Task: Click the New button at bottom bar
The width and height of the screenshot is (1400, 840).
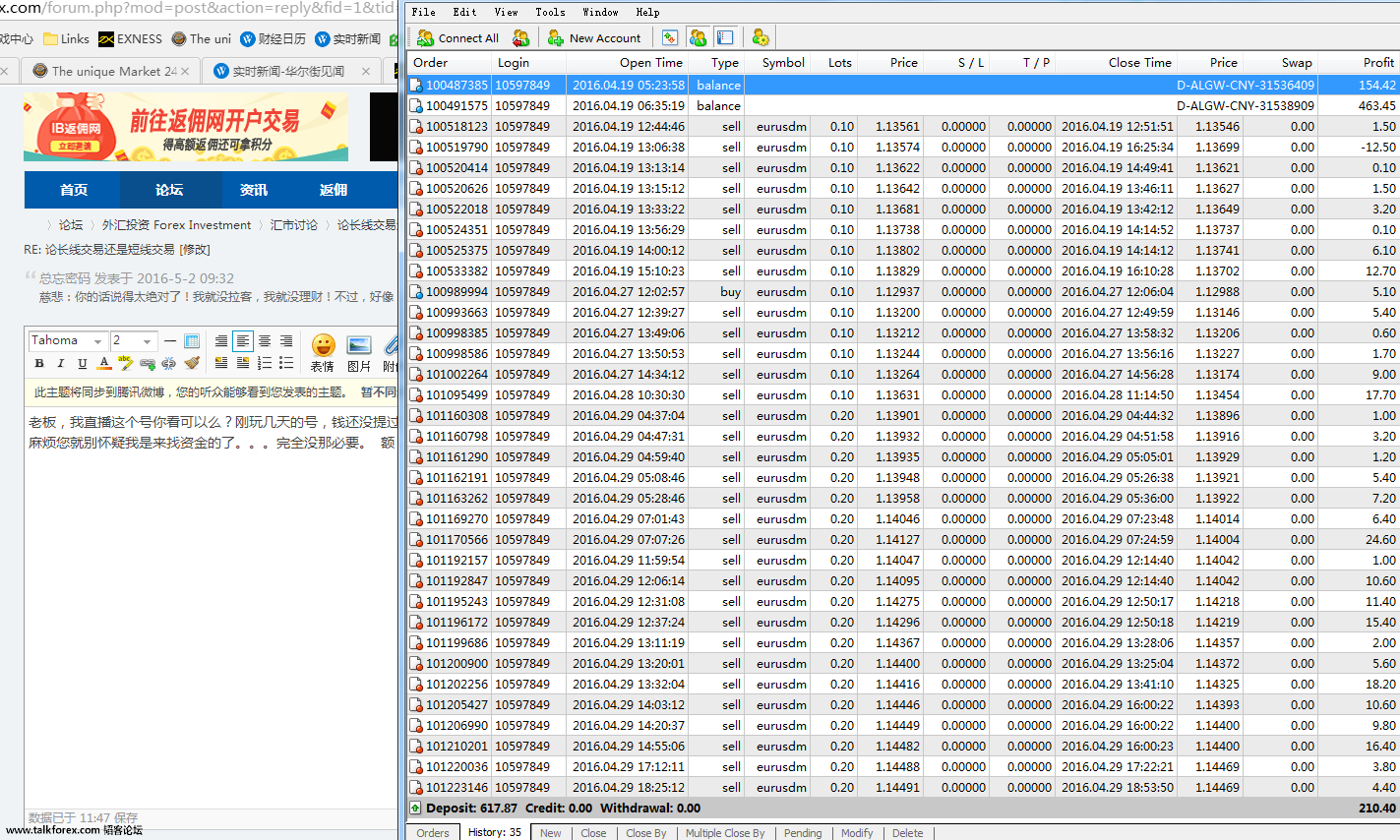Action: 550,832
